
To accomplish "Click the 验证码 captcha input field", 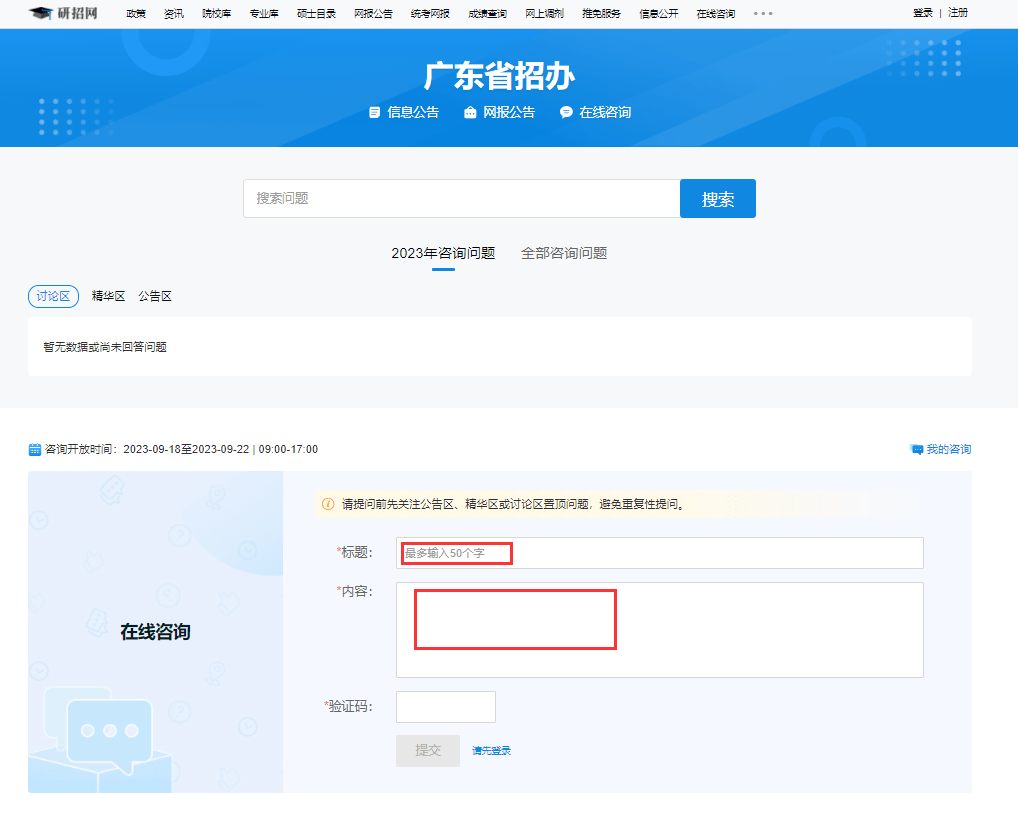I will click(x=445, y=706).
